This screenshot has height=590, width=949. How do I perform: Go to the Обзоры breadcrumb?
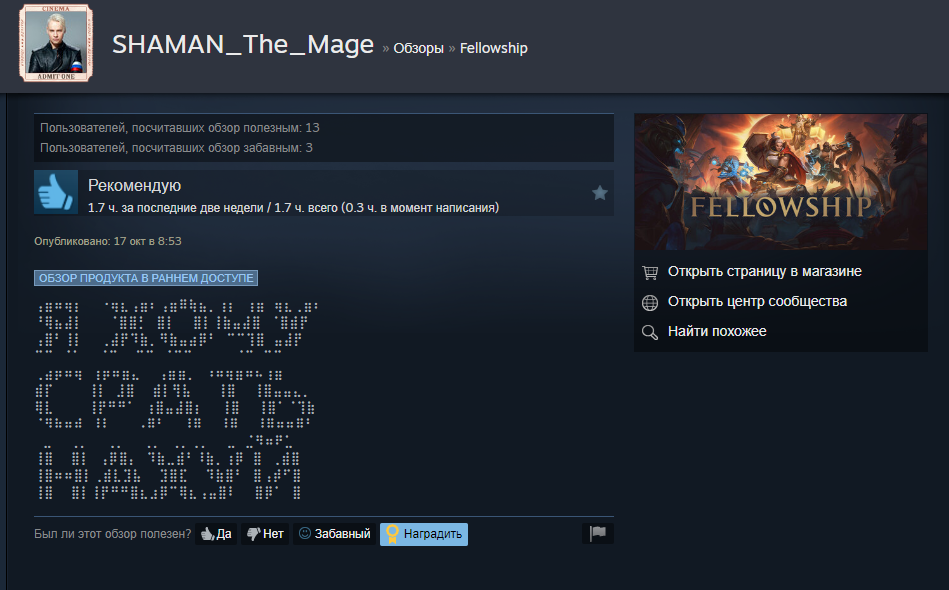pos(418,48)
